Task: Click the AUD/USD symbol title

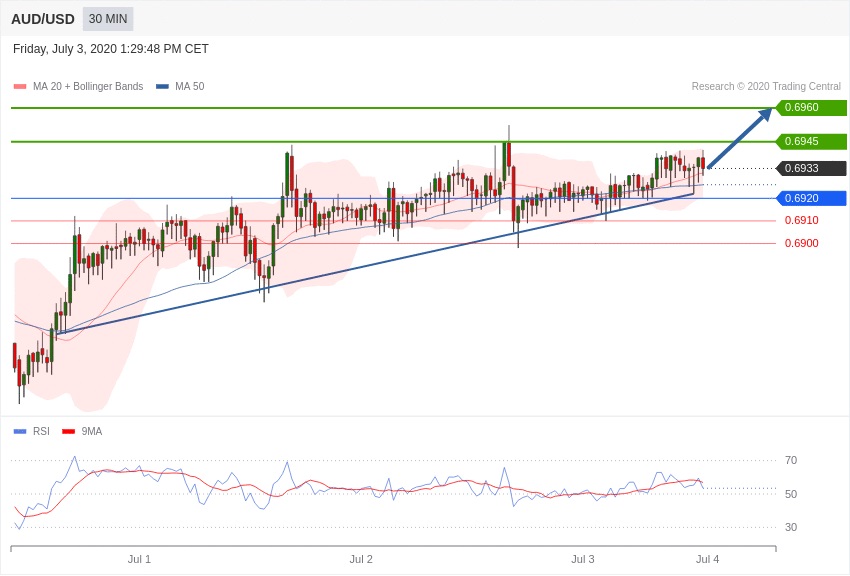Action: click(43, 19)
